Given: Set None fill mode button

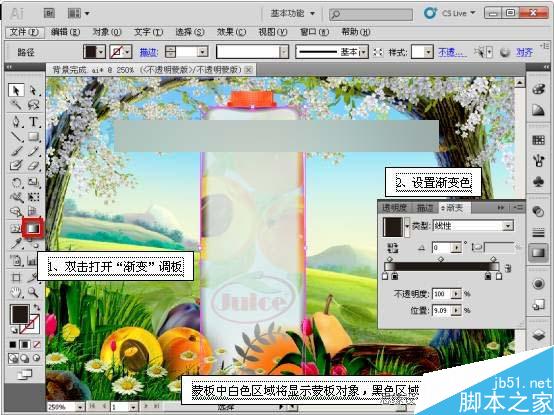Looking at the screenshot, I should click(x=36, y=344).
